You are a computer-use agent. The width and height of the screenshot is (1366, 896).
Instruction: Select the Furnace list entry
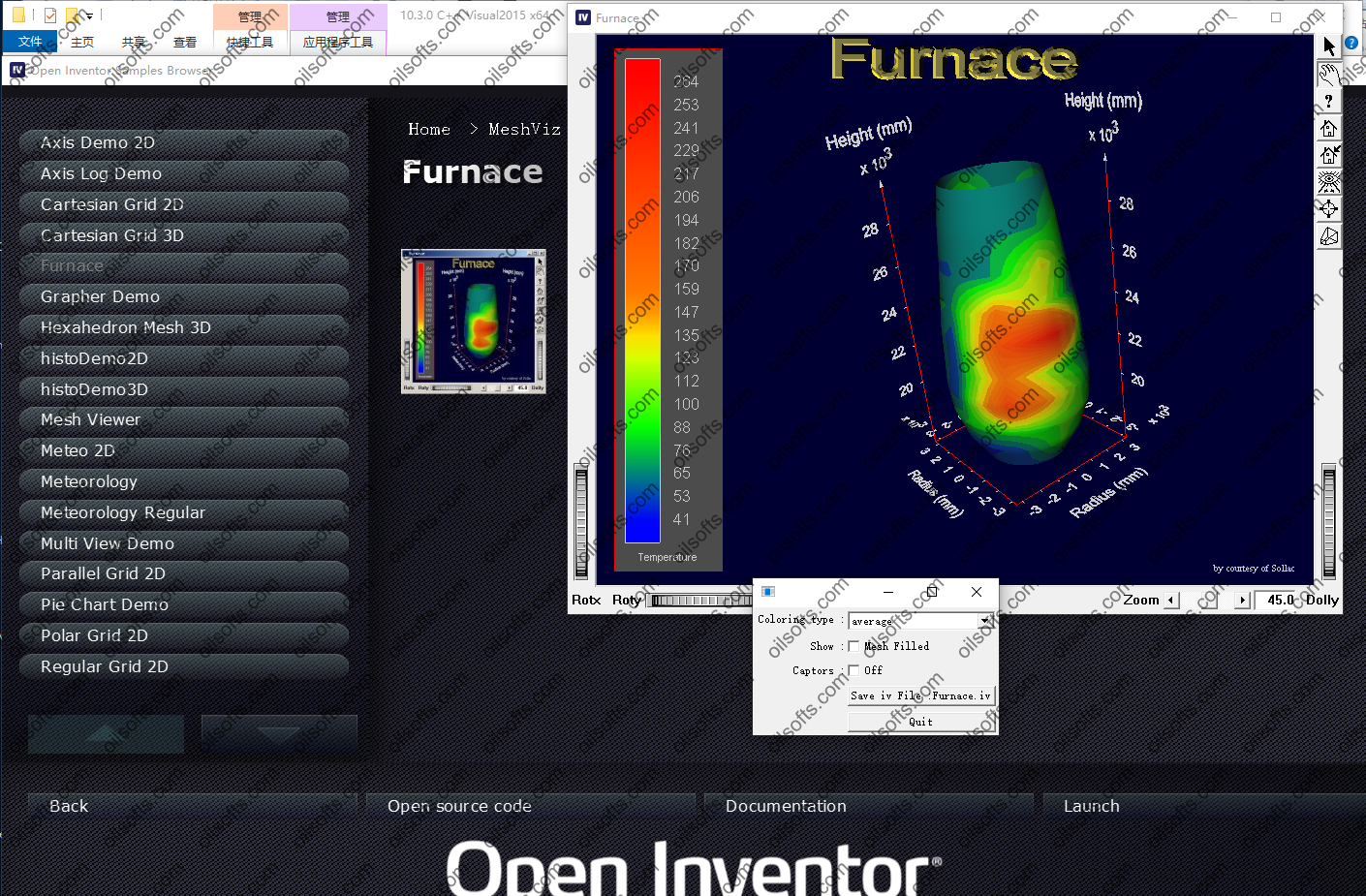pos(184,265)
